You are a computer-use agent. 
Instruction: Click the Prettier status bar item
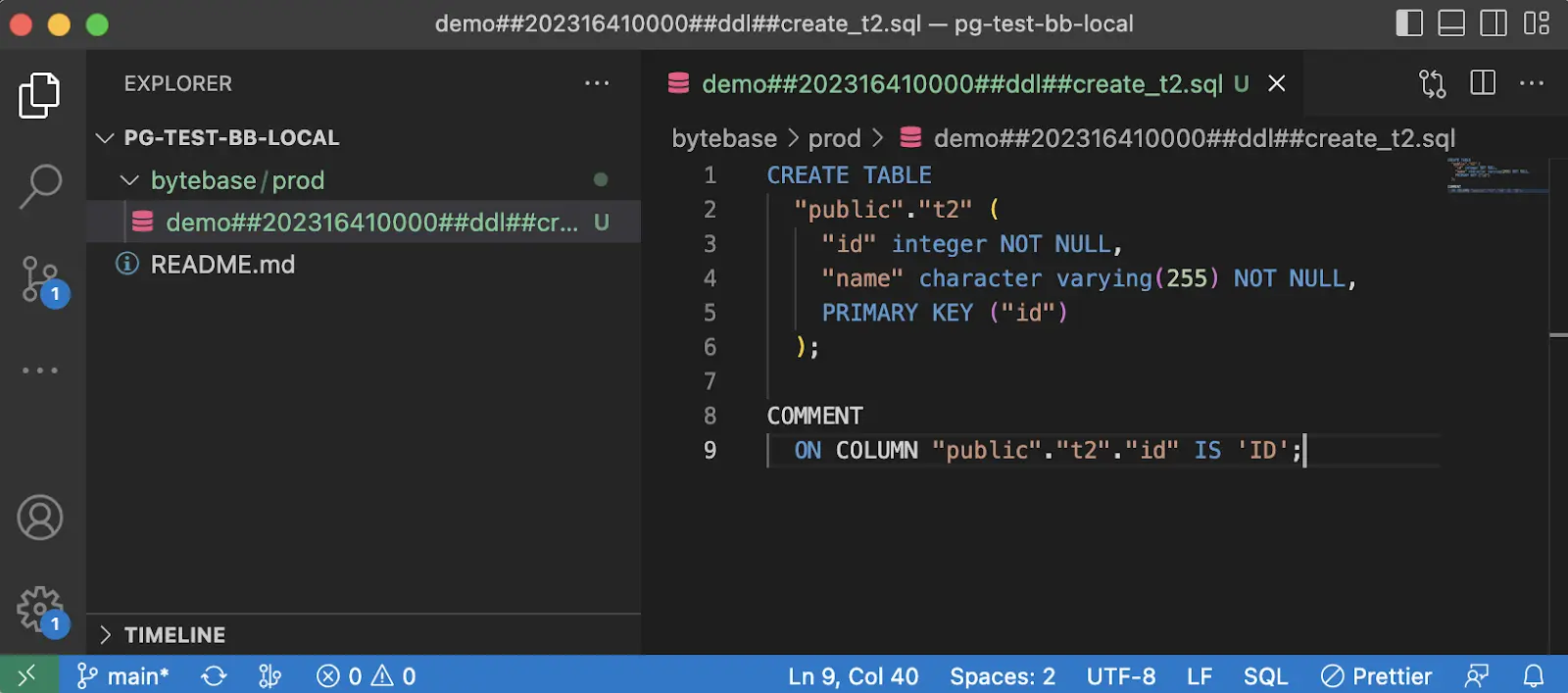[x=1376, y=676]
